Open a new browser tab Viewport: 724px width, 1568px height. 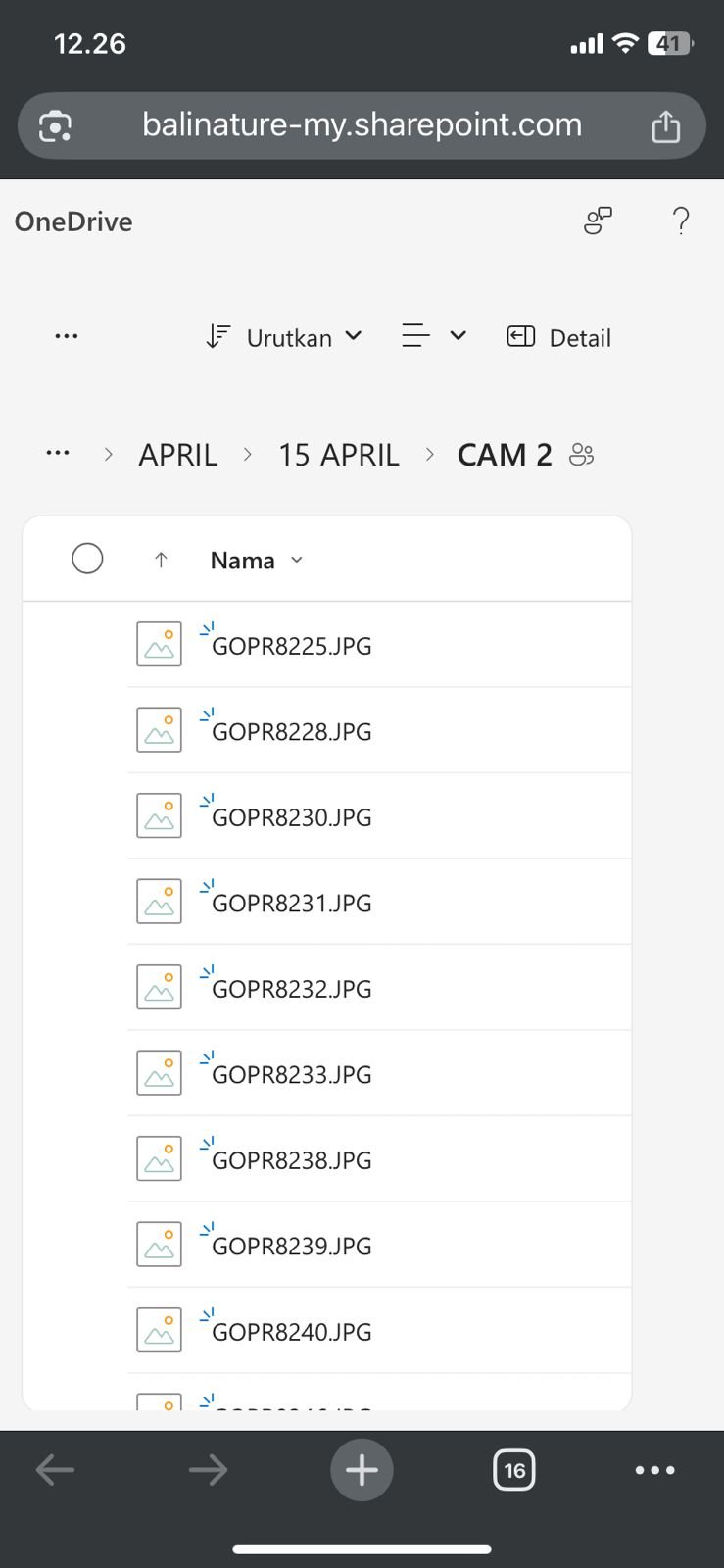[x=362, y=1469]
